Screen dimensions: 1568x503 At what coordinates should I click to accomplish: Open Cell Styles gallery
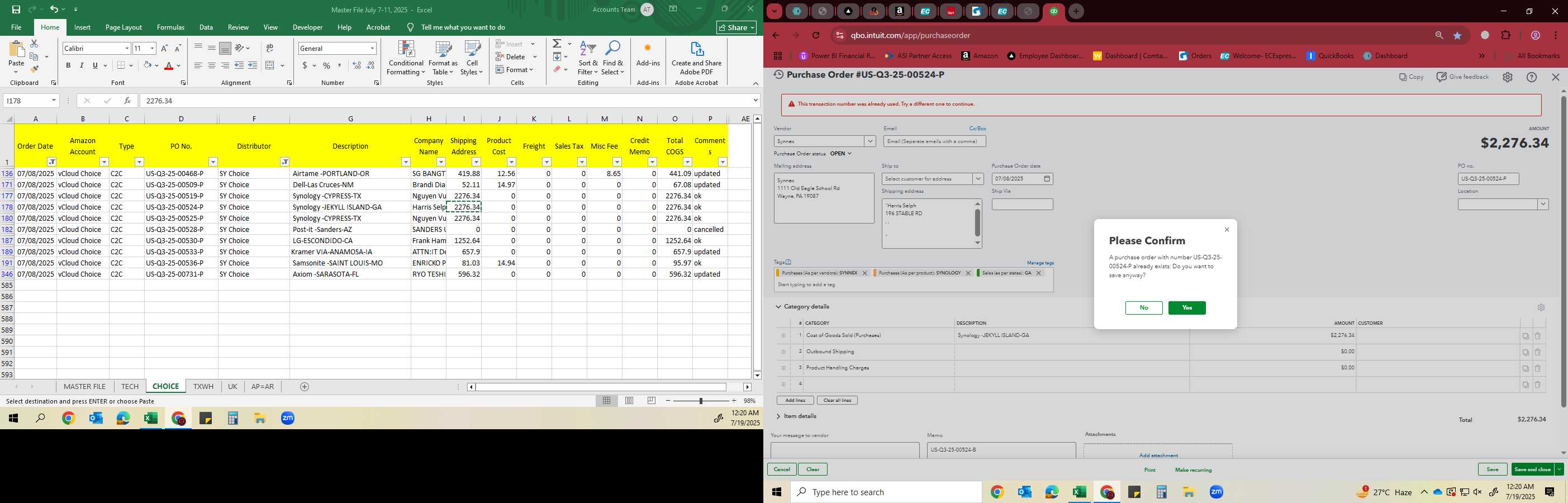point(472,59)
